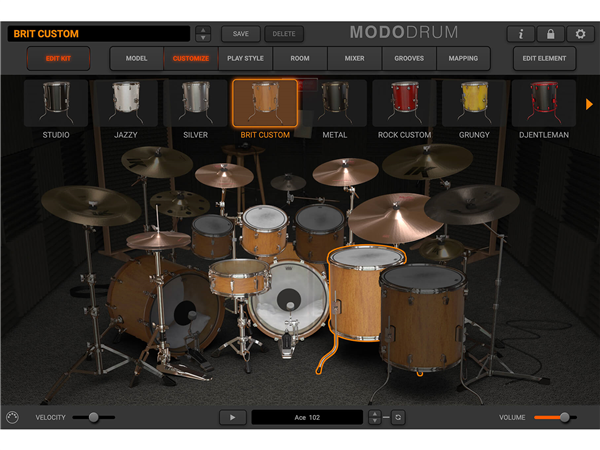This screenshot has height=450, width=600.
Task: Select the Jazzy white tom model
Action: point(125,103)
